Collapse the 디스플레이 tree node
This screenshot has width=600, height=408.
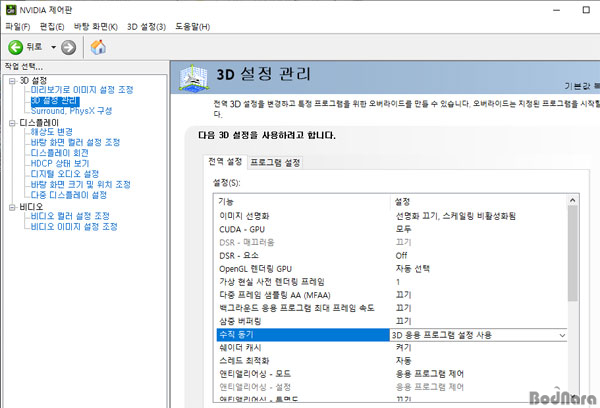point(12,123)
